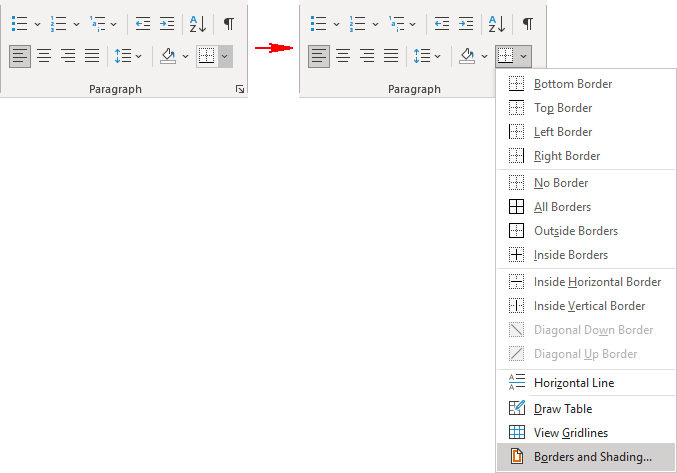
Task: Toggle Show/Hide paragraph marks in ribbon with open Borders menu
Action: click(x=528, y=23)
